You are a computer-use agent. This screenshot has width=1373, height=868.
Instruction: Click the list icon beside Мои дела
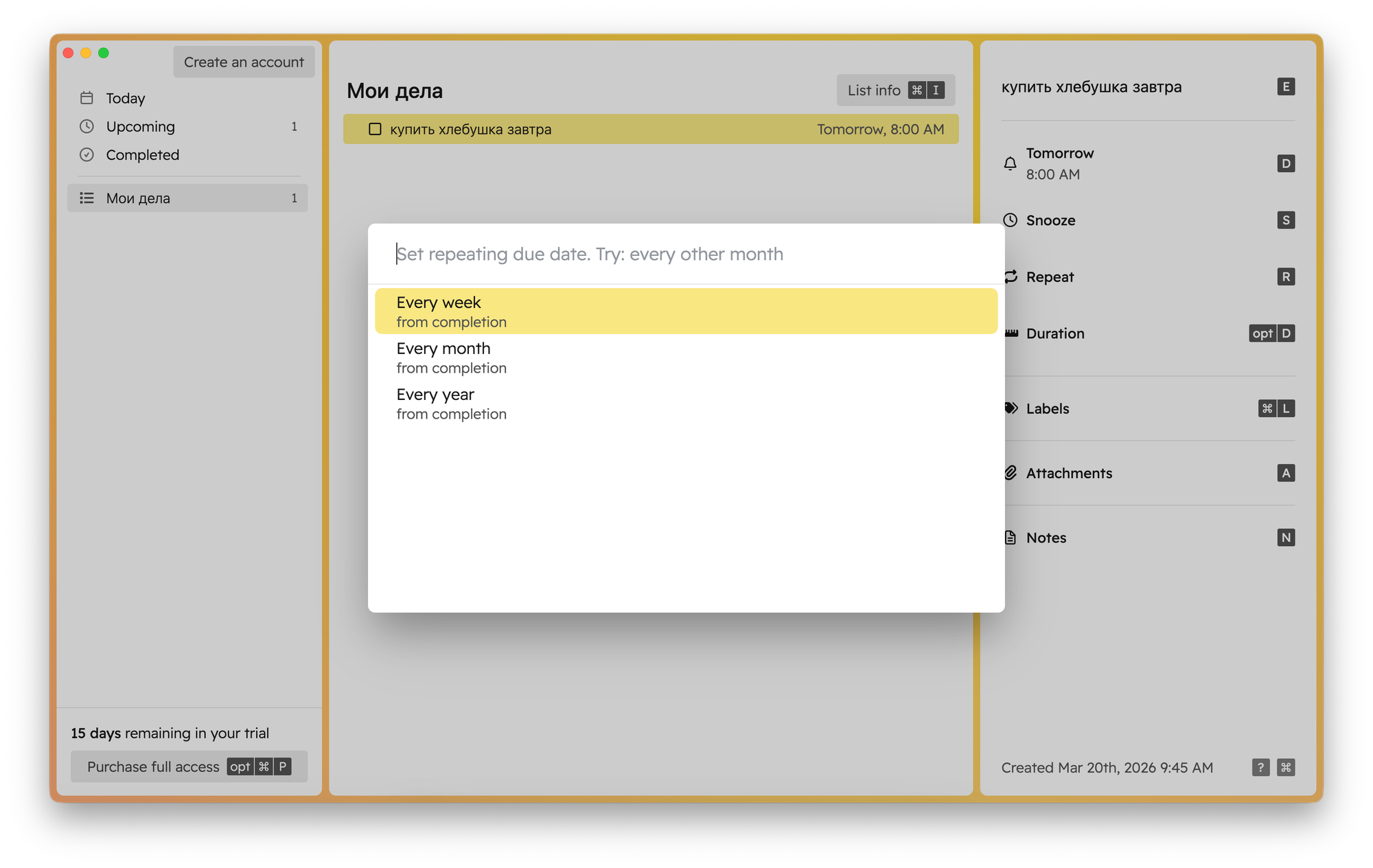tap(86, 198)
